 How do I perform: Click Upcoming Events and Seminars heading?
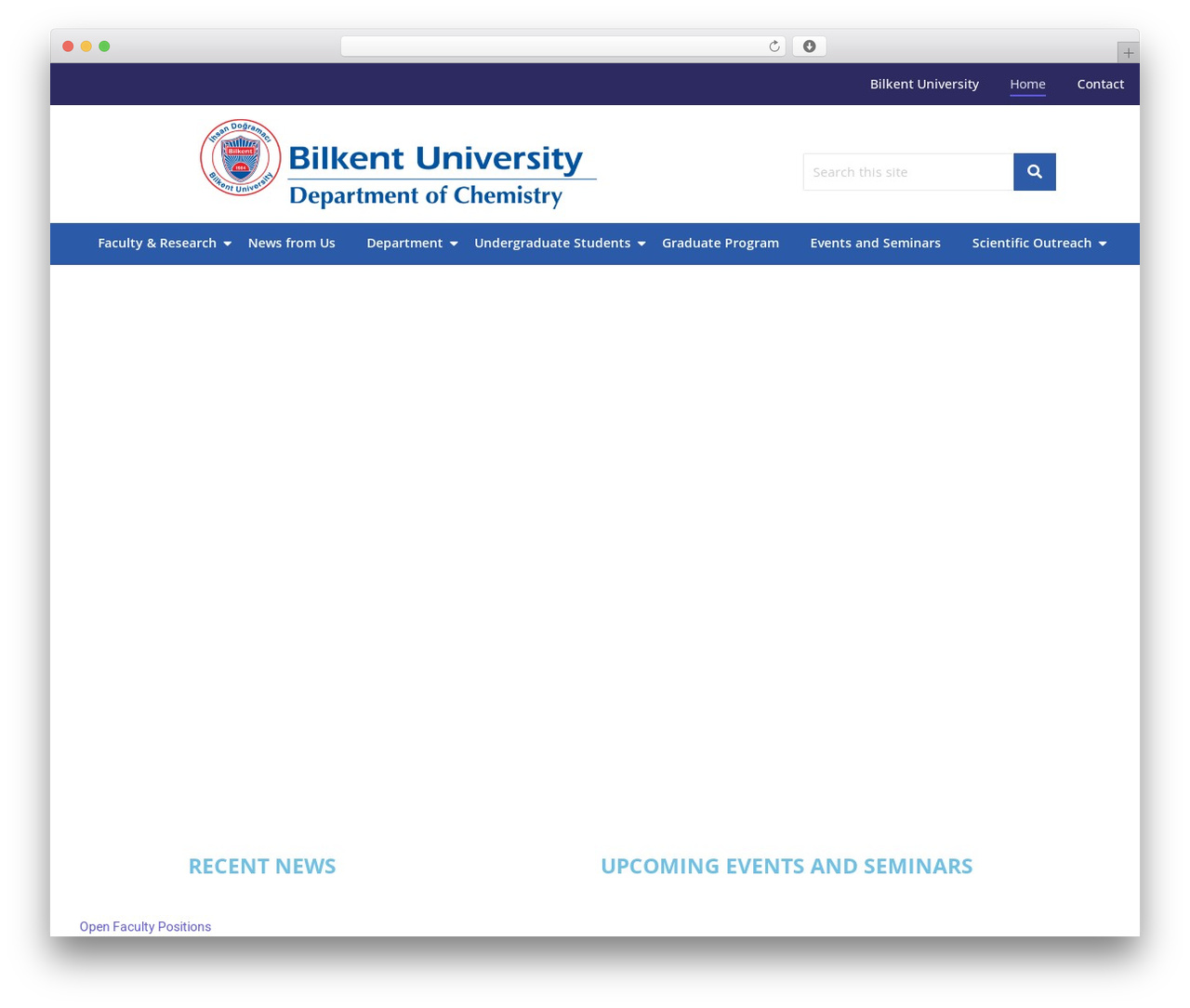pos(787,866)
